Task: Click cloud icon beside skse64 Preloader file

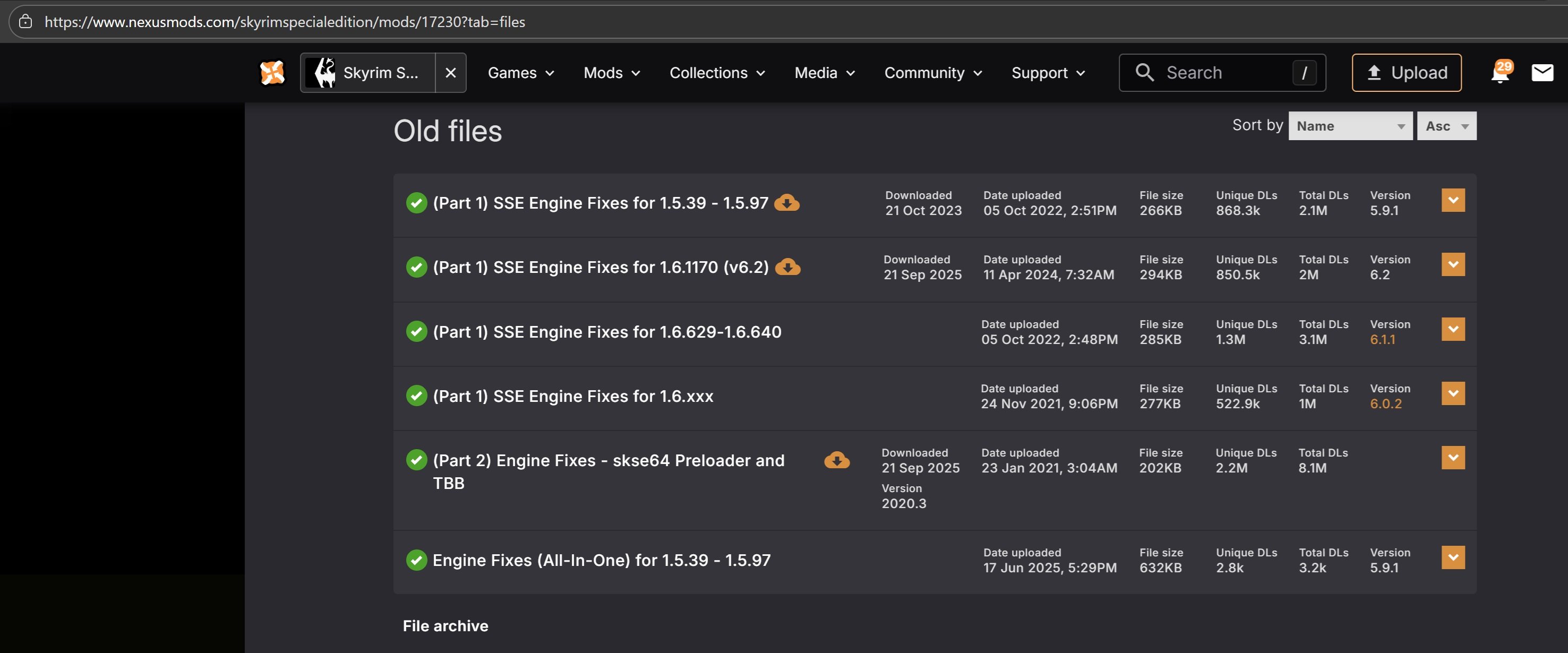Action: tap(836, 460)
